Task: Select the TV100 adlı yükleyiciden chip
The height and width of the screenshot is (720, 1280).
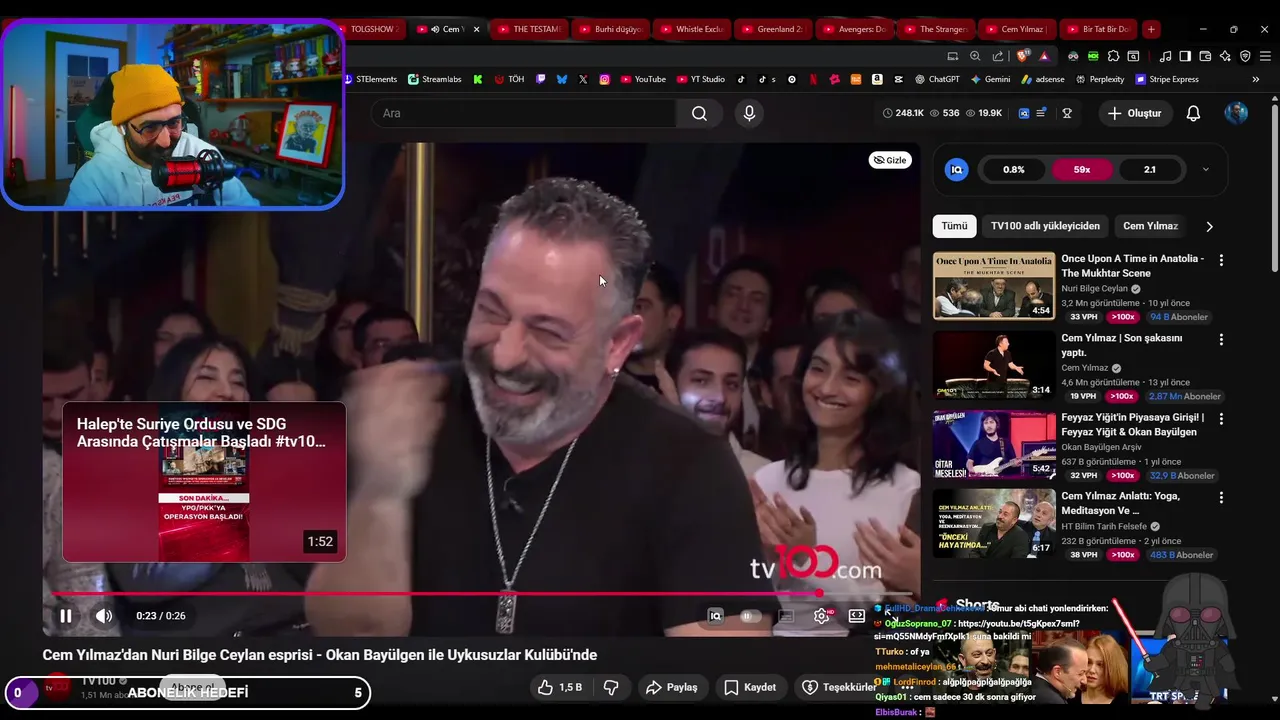Action: tap(1045, 226)
